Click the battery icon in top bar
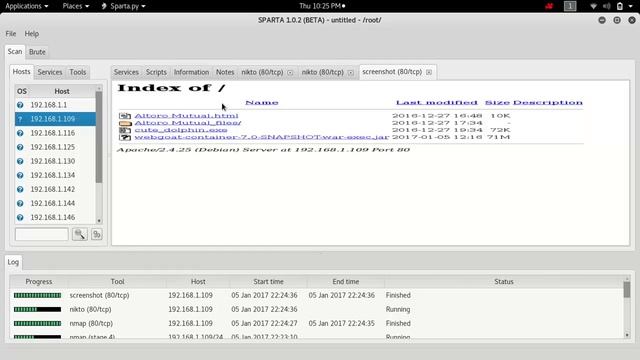This screenshot has width=640, height=360. click(620, 6)
